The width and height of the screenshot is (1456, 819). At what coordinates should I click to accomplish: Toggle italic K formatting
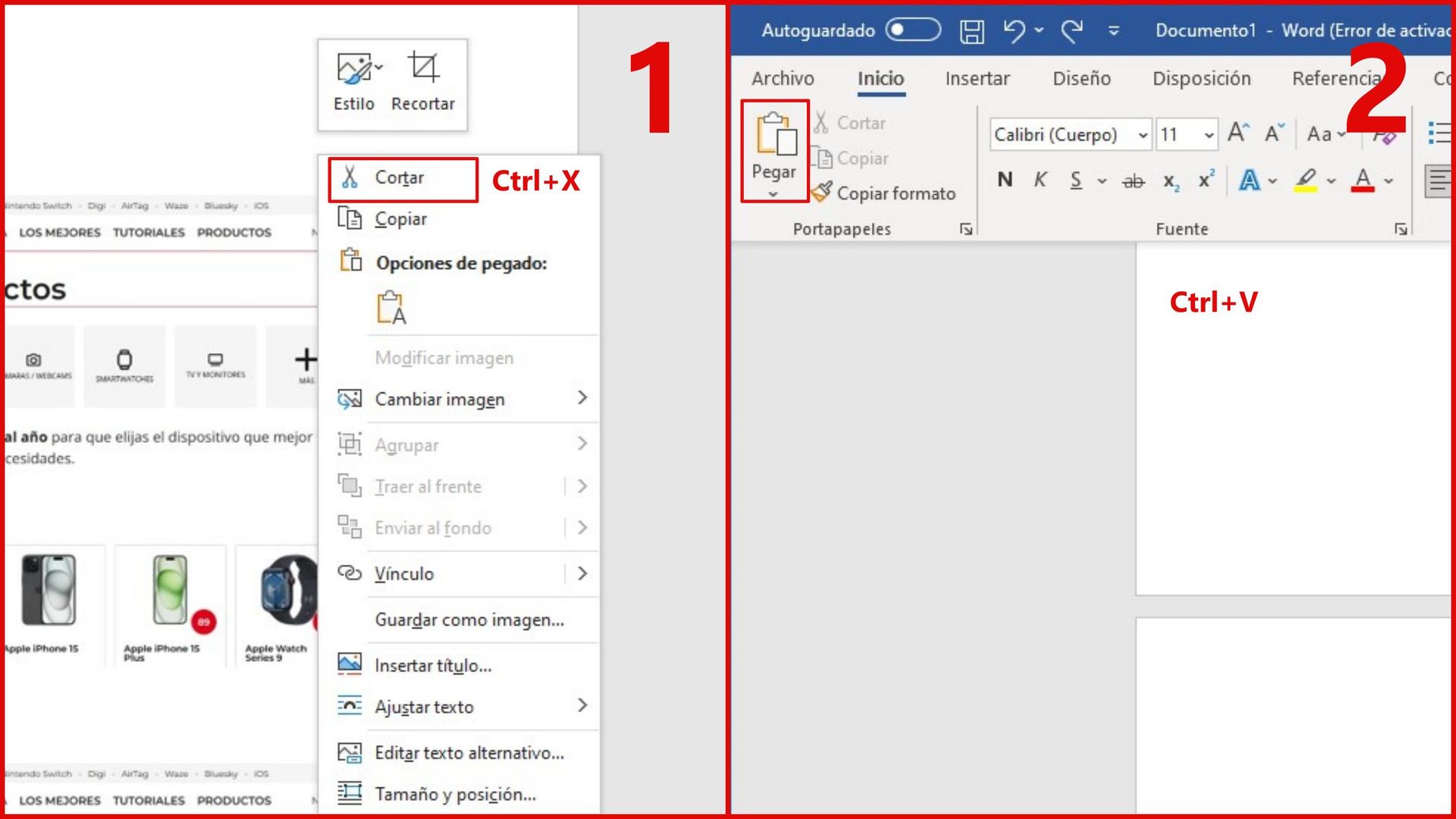click(1040, 180)
